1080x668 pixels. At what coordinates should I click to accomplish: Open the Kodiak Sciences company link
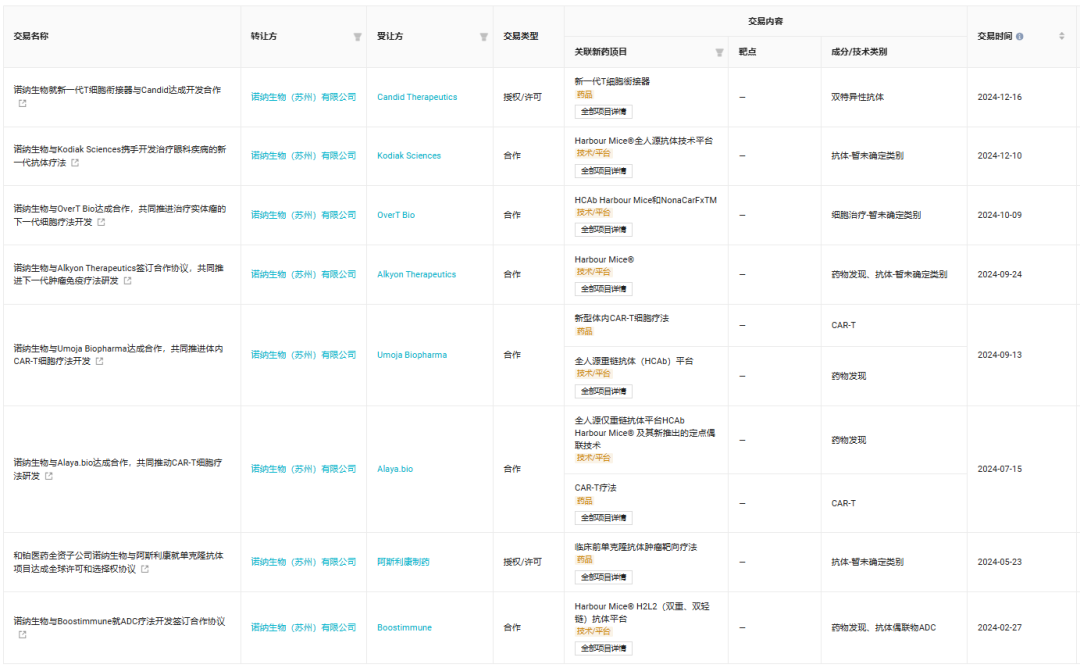[x=408, y=156]
